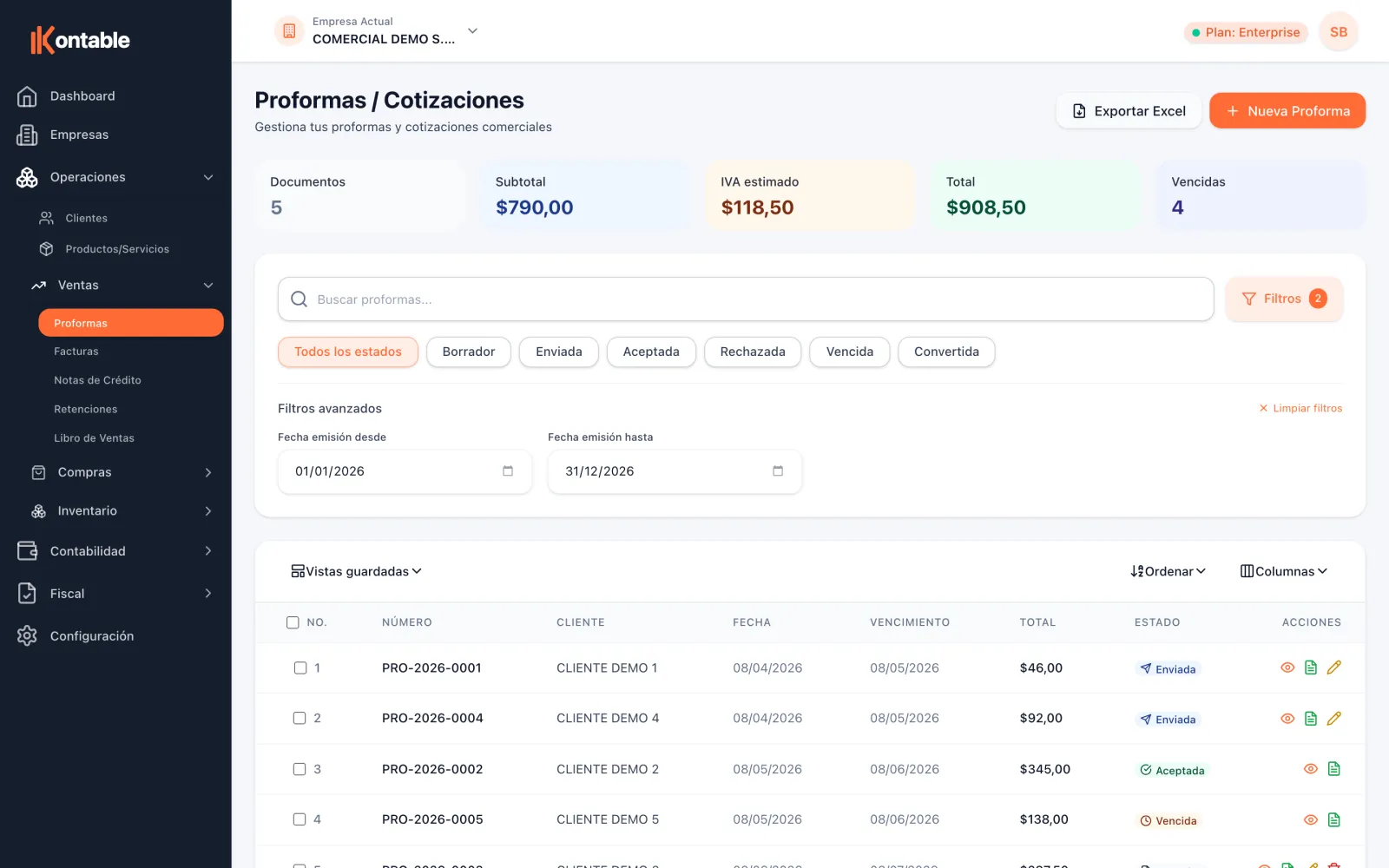Click the Fiscal document icon
The width and height of the screenshot is (1389, 868).
[x=27, y=594]
